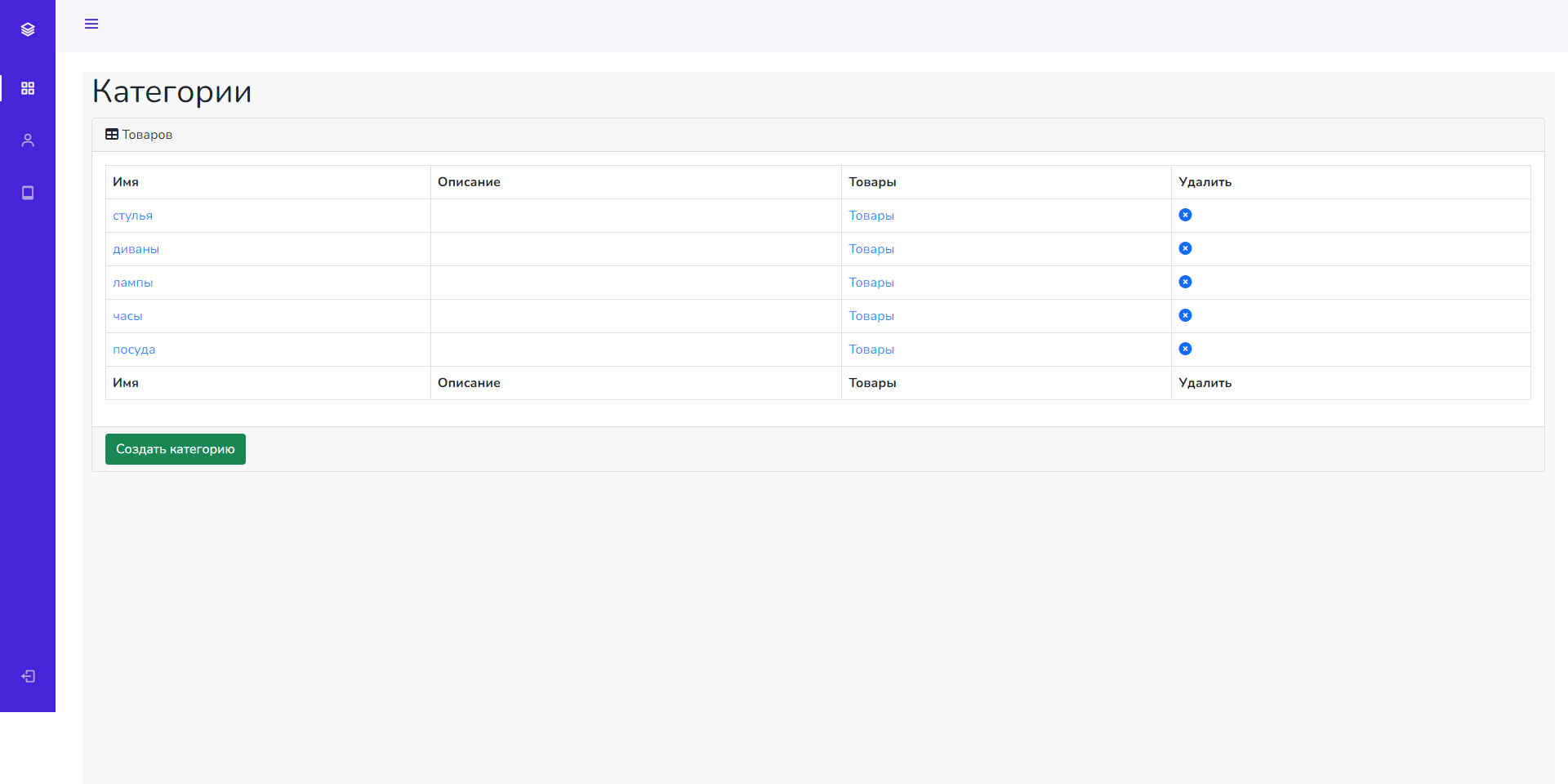Click the table icon beside Товаров

[x=112, y=134]
